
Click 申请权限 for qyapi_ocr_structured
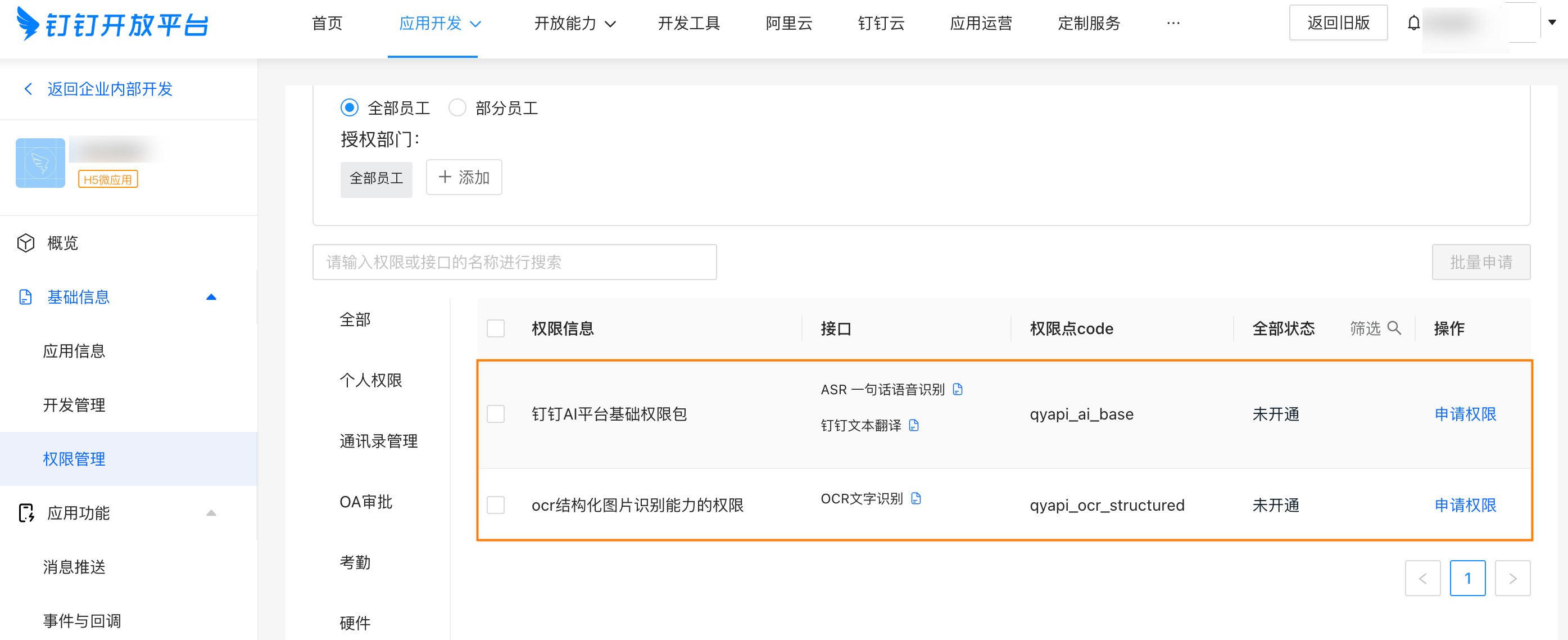coord(1465,505)
